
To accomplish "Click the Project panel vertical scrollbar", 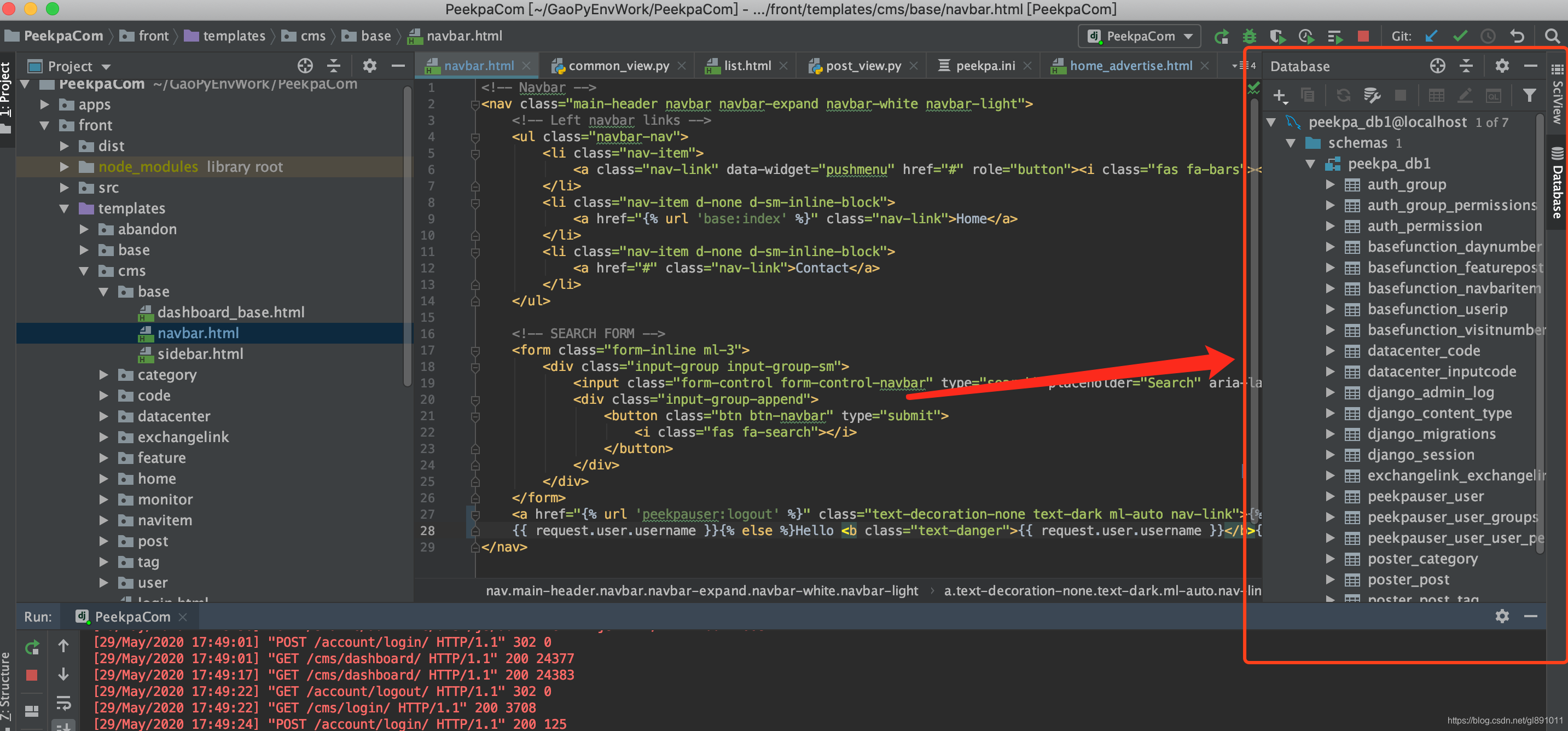I will point(406,237).
